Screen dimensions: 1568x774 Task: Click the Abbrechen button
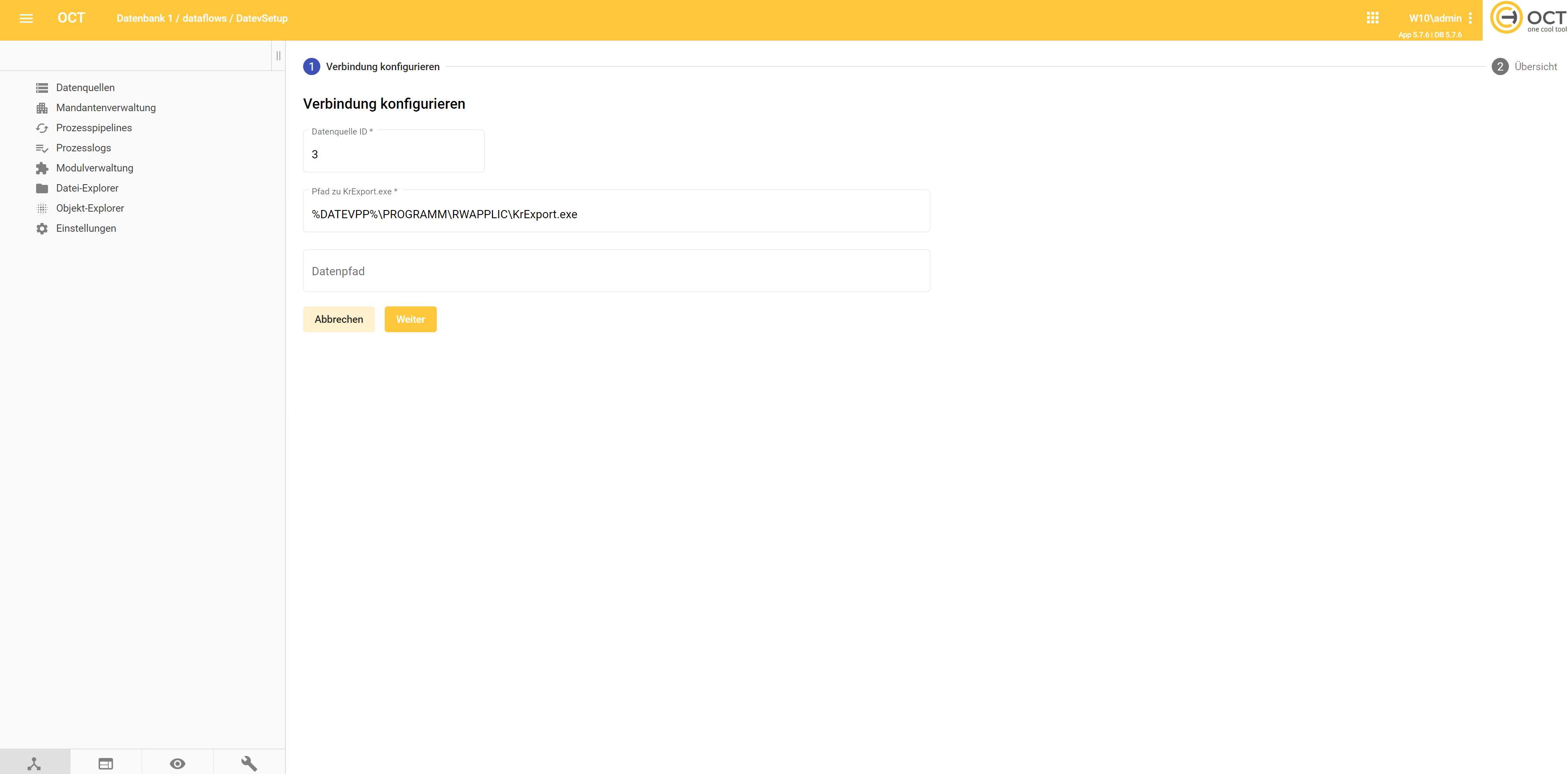coord(338,319)
